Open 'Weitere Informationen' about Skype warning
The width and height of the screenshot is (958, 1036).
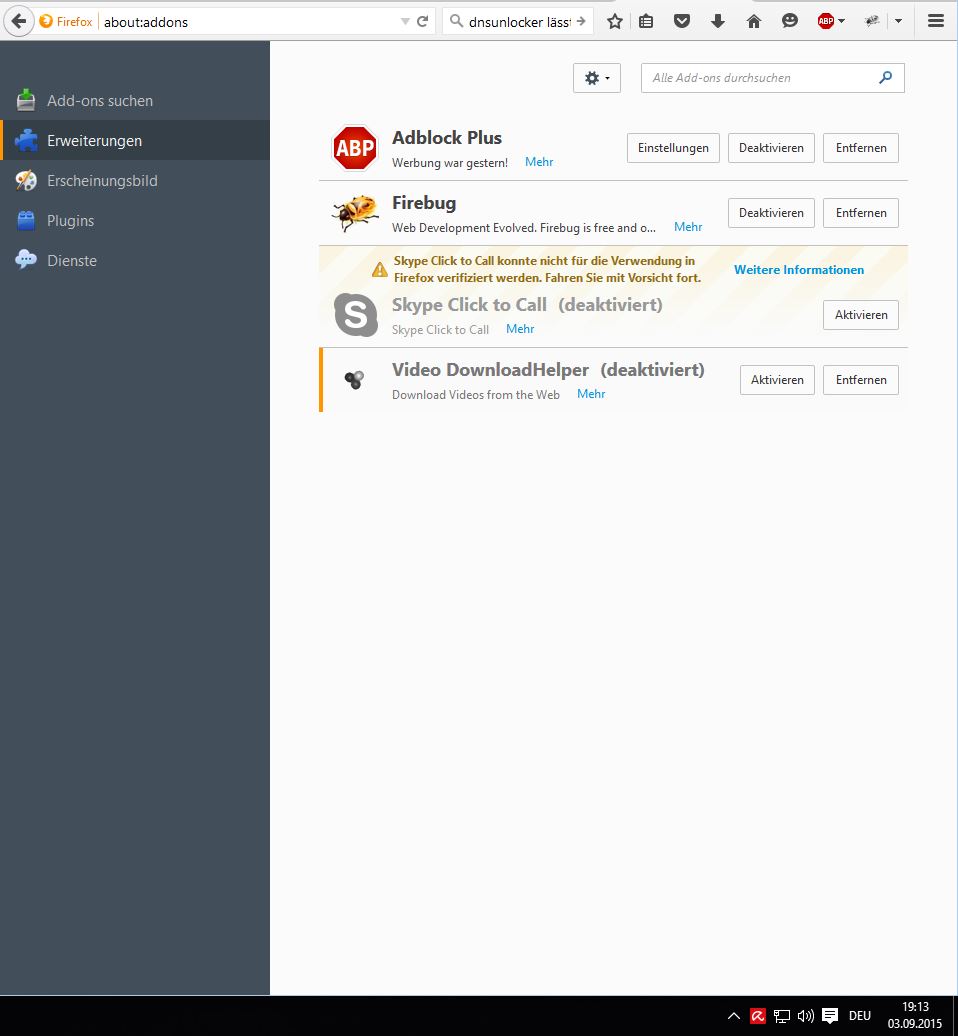pyautogui.click(x=799, y=270)
